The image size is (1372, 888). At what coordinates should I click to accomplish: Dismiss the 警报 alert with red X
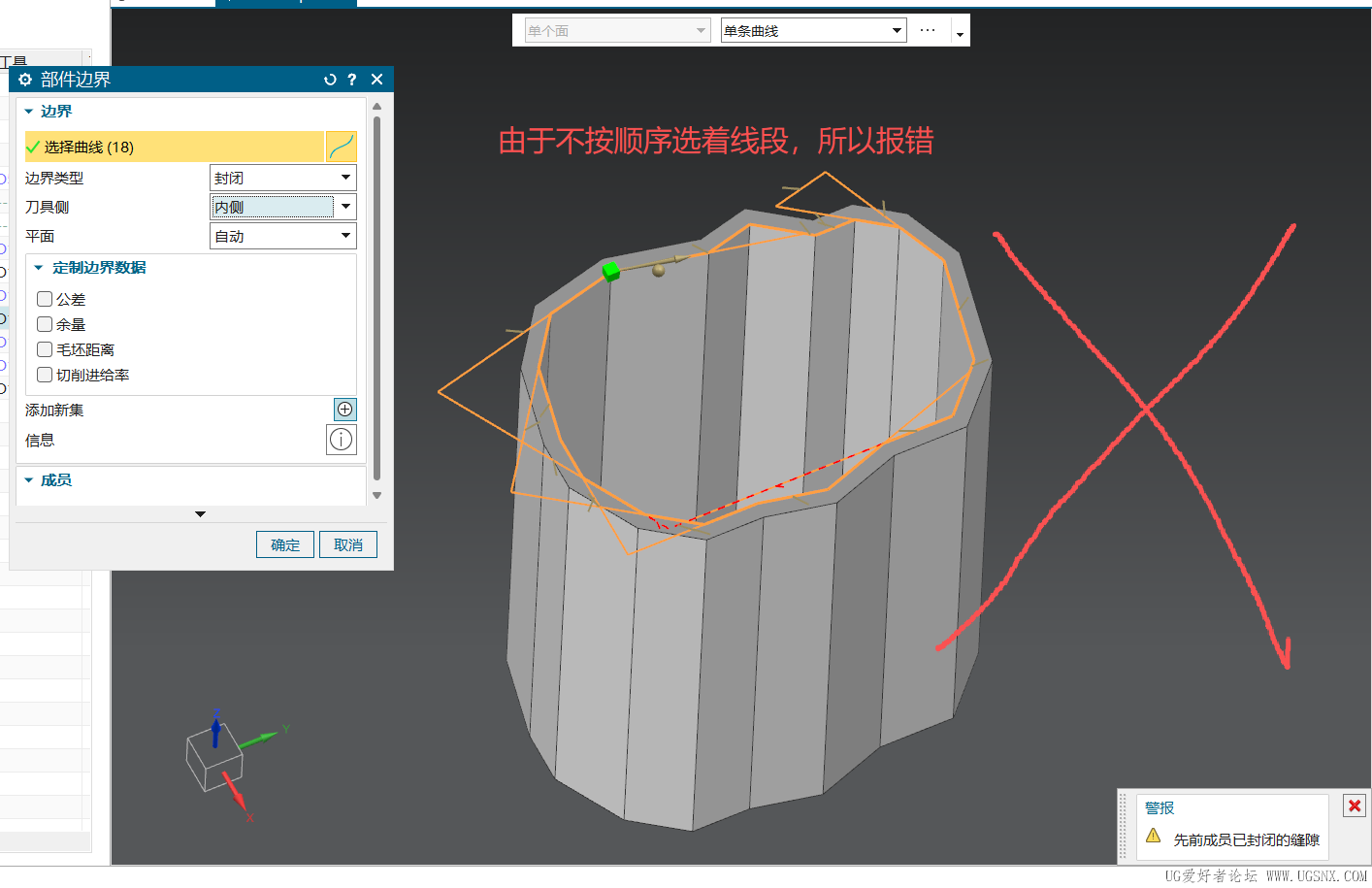(1355, 806)
